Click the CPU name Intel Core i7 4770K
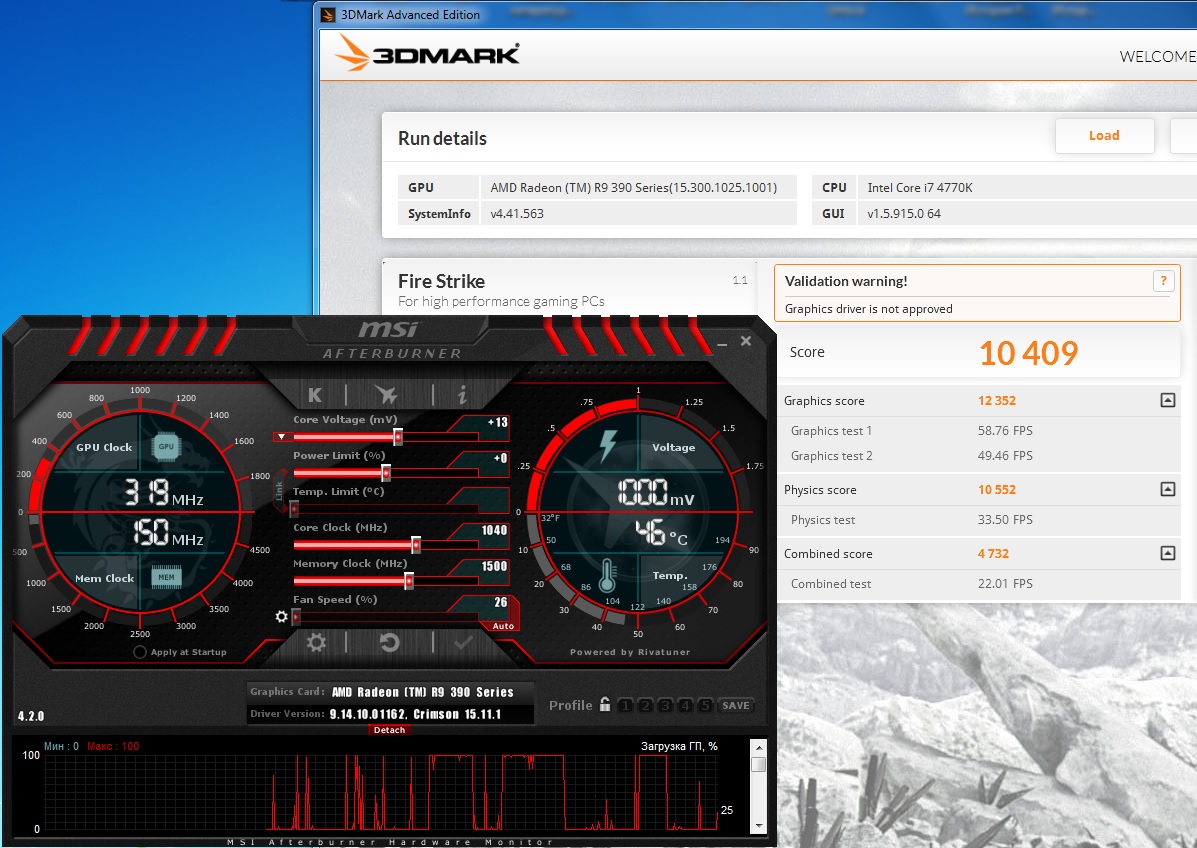Image resolution: width=1197 pixels, height=848 pixels. pos(920,188)
